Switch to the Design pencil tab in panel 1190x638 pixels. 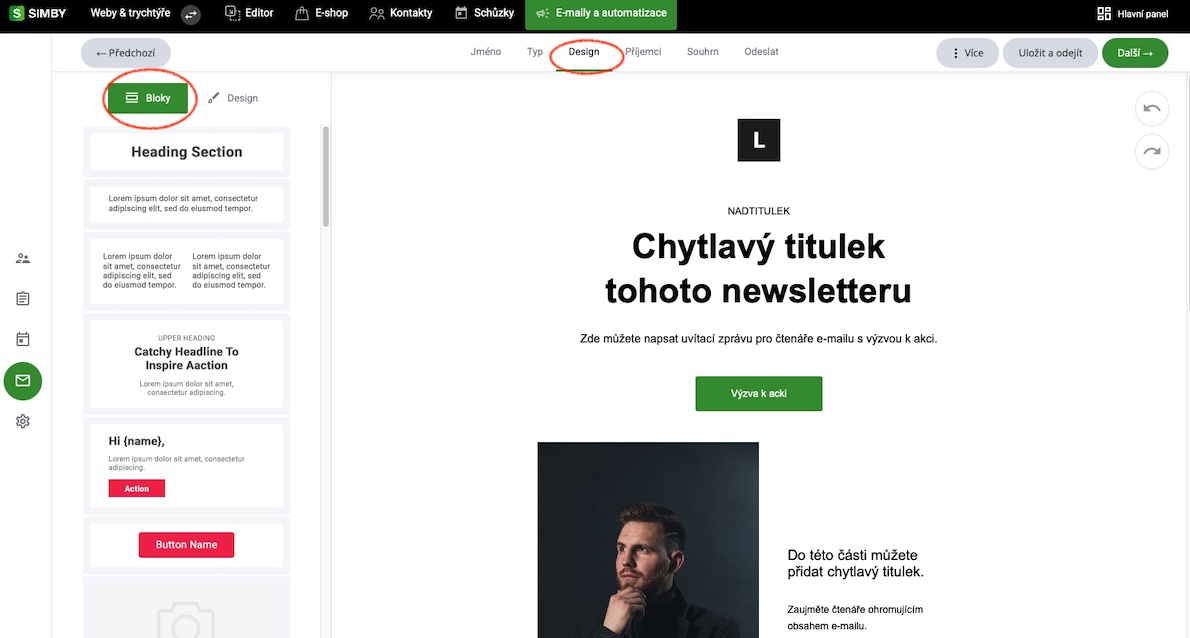point(233,98)
